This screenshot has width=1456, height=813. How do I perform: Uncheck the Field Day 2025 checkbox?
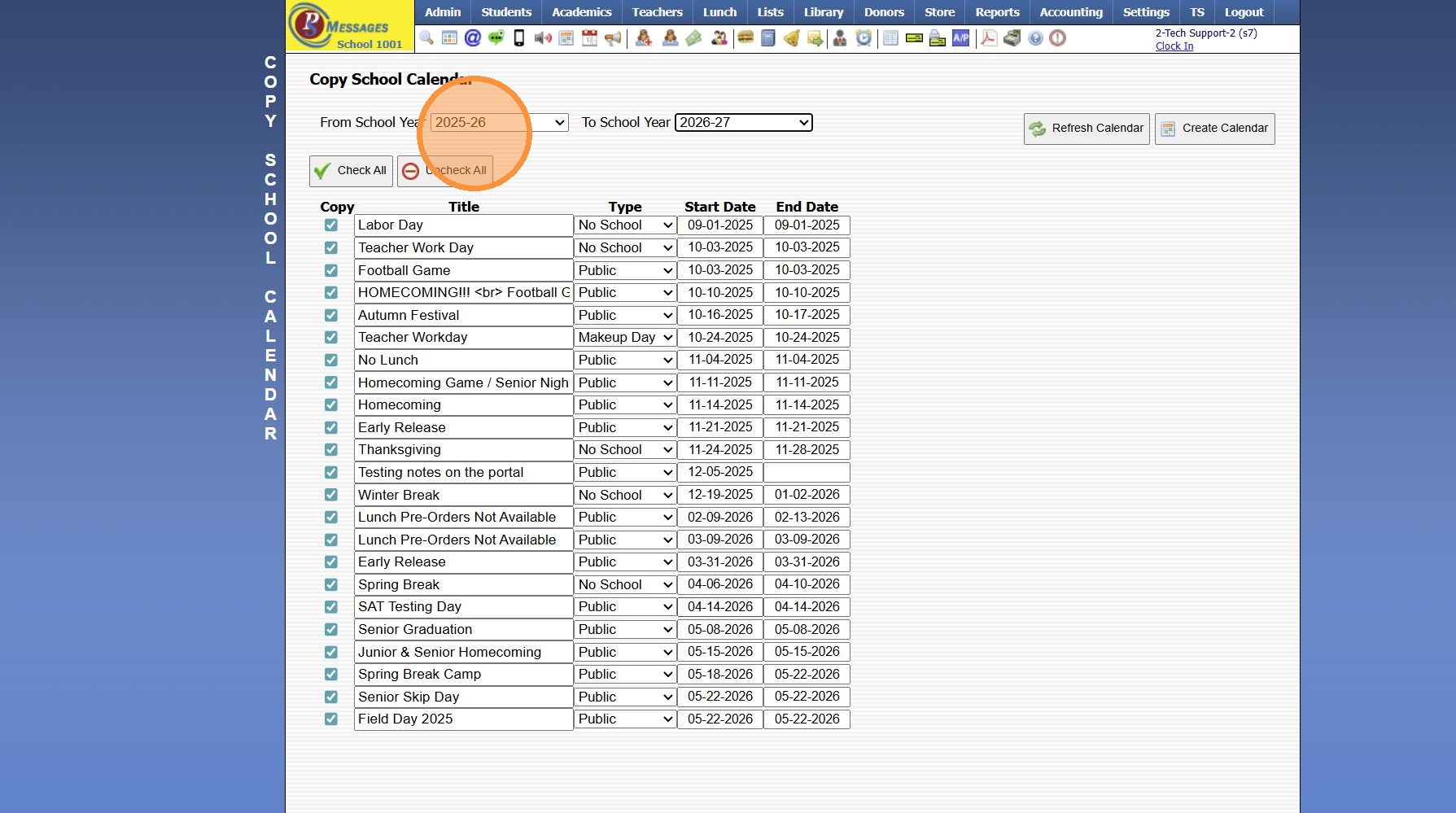pos(331,719)
